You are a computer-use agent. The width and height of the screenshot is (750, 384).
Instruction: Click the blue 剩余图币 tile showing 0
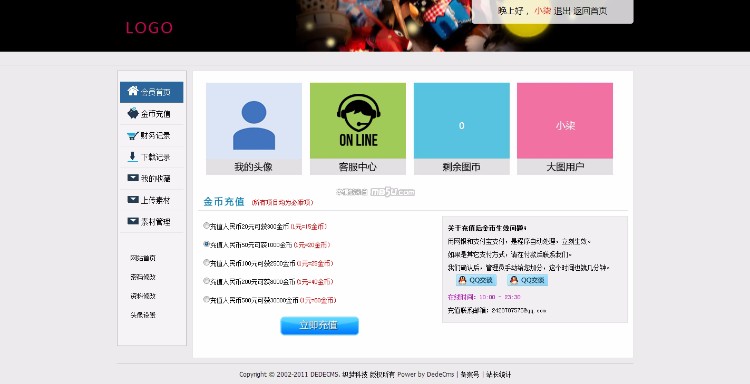coord(462,128)
